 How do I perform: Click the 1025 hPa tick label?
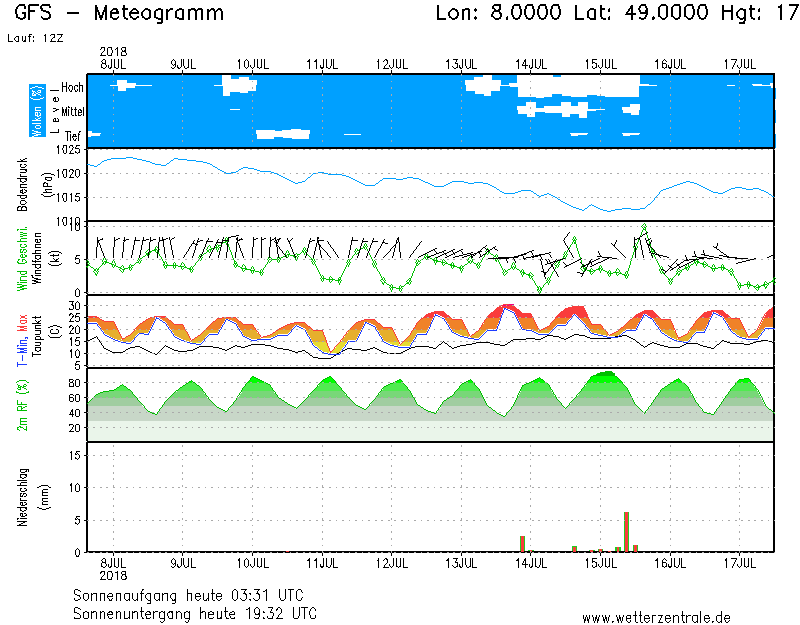pos(68,151)
